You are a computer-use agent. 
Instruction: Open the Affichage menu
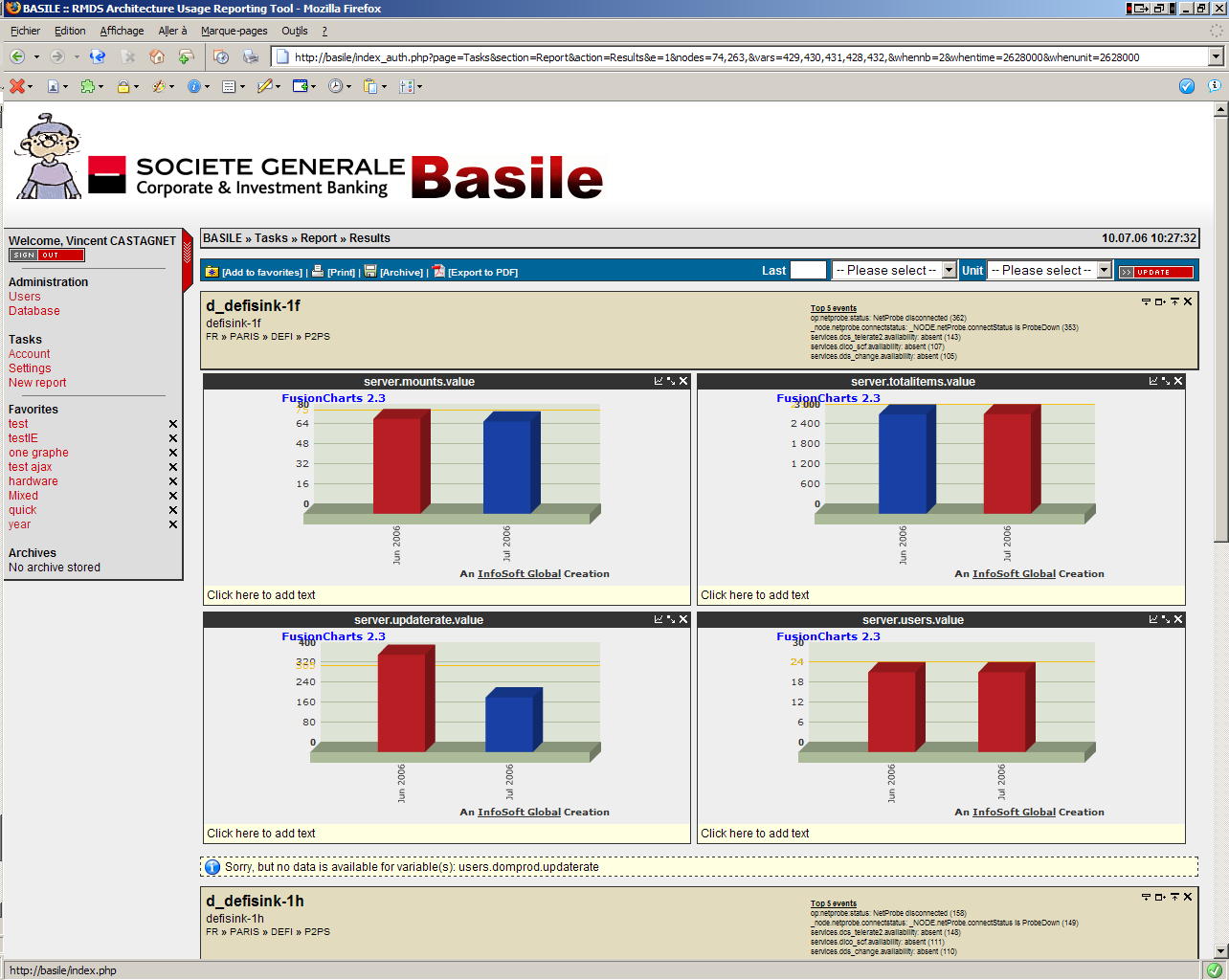[122, 31]
